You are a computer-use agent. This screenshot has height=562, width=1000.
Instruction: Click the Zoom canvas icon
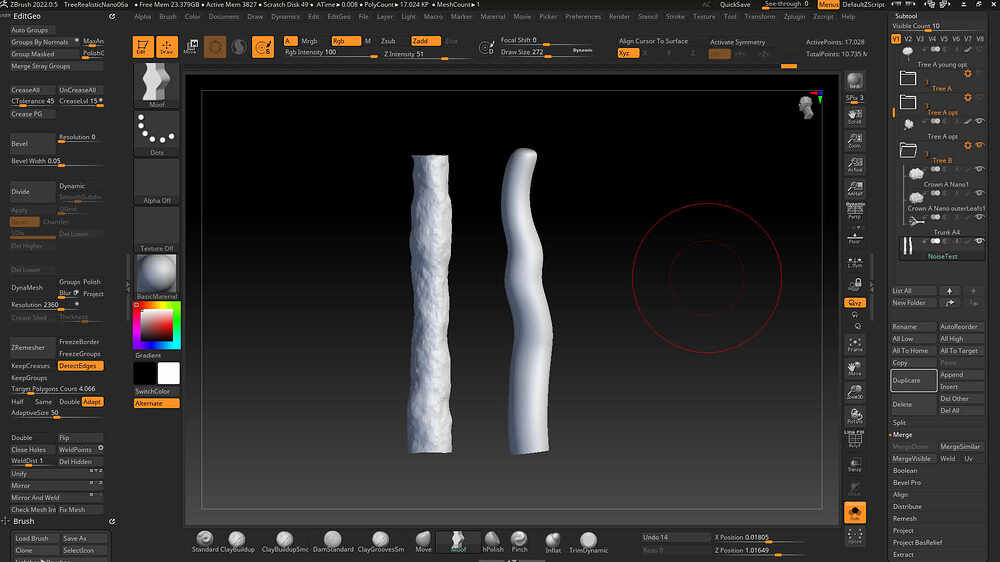(855, 140)
